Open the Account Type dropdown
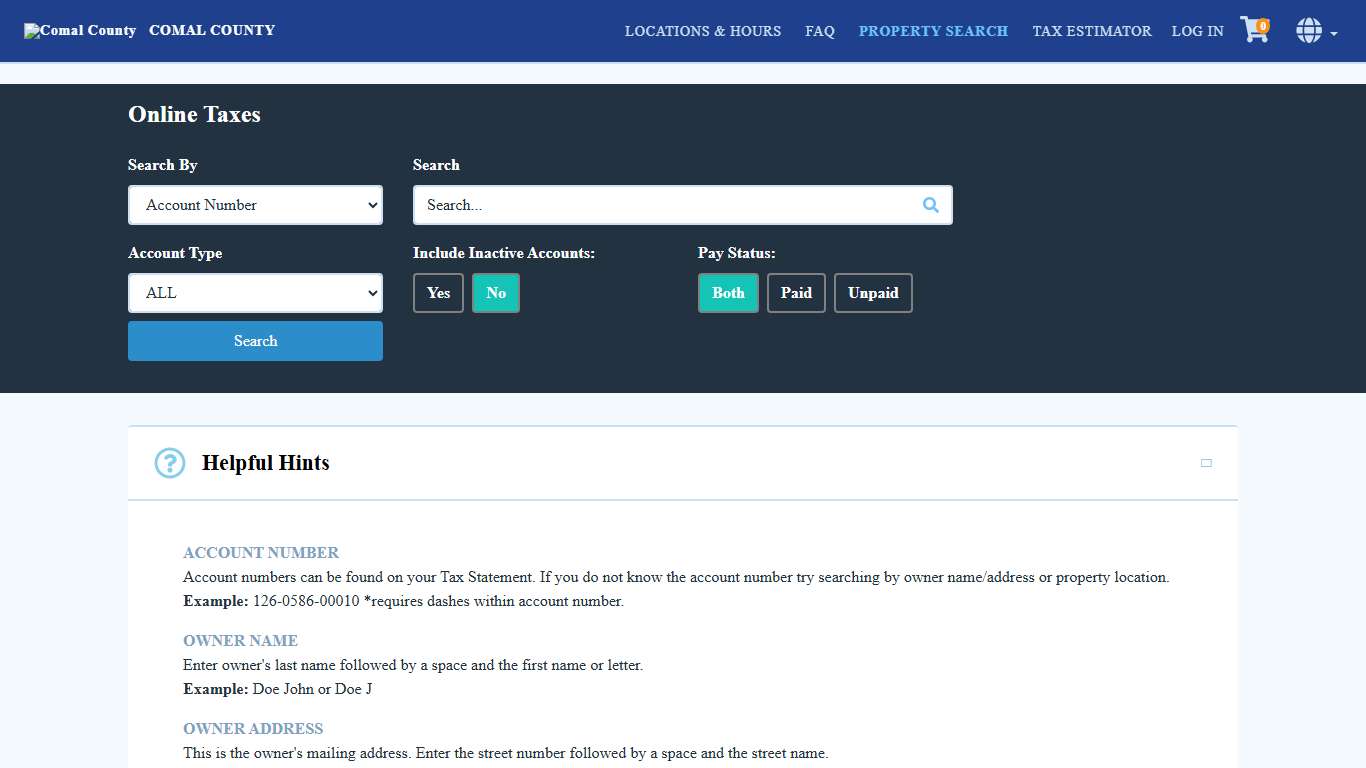 click(255, 293)
